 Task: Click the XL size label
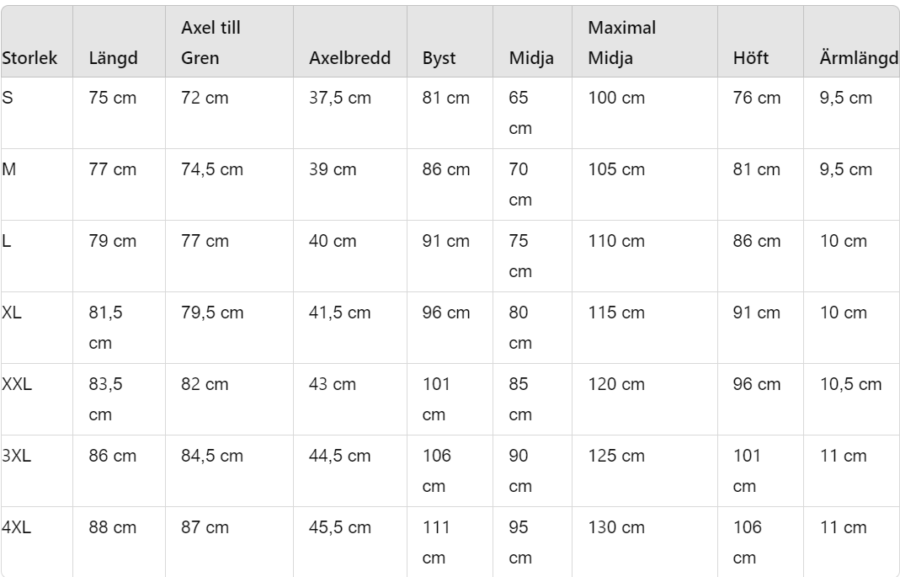pos(11,312)
